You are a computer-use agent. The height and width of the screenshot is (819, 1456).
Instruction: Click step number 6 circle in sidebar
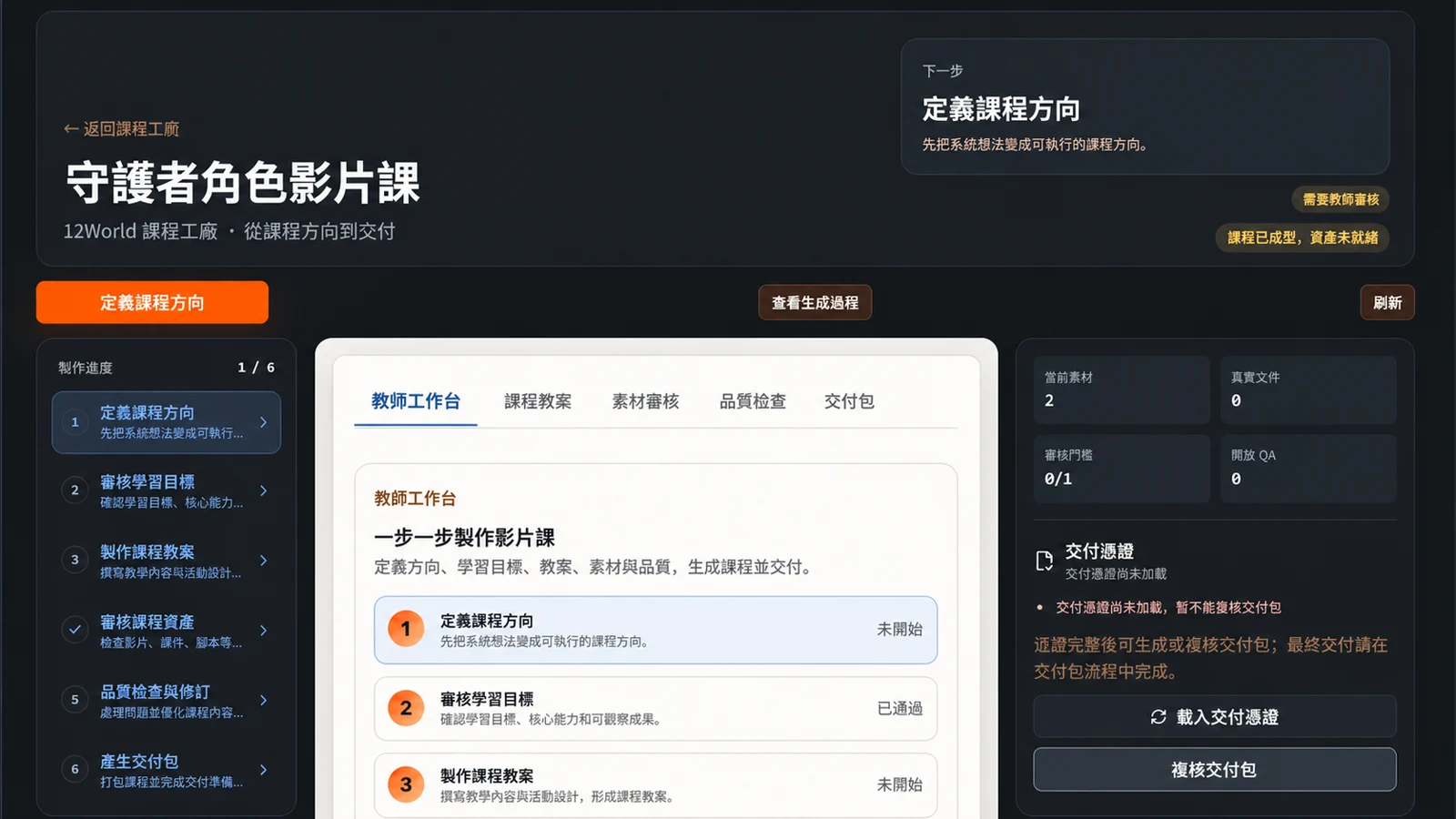[75, 769]
